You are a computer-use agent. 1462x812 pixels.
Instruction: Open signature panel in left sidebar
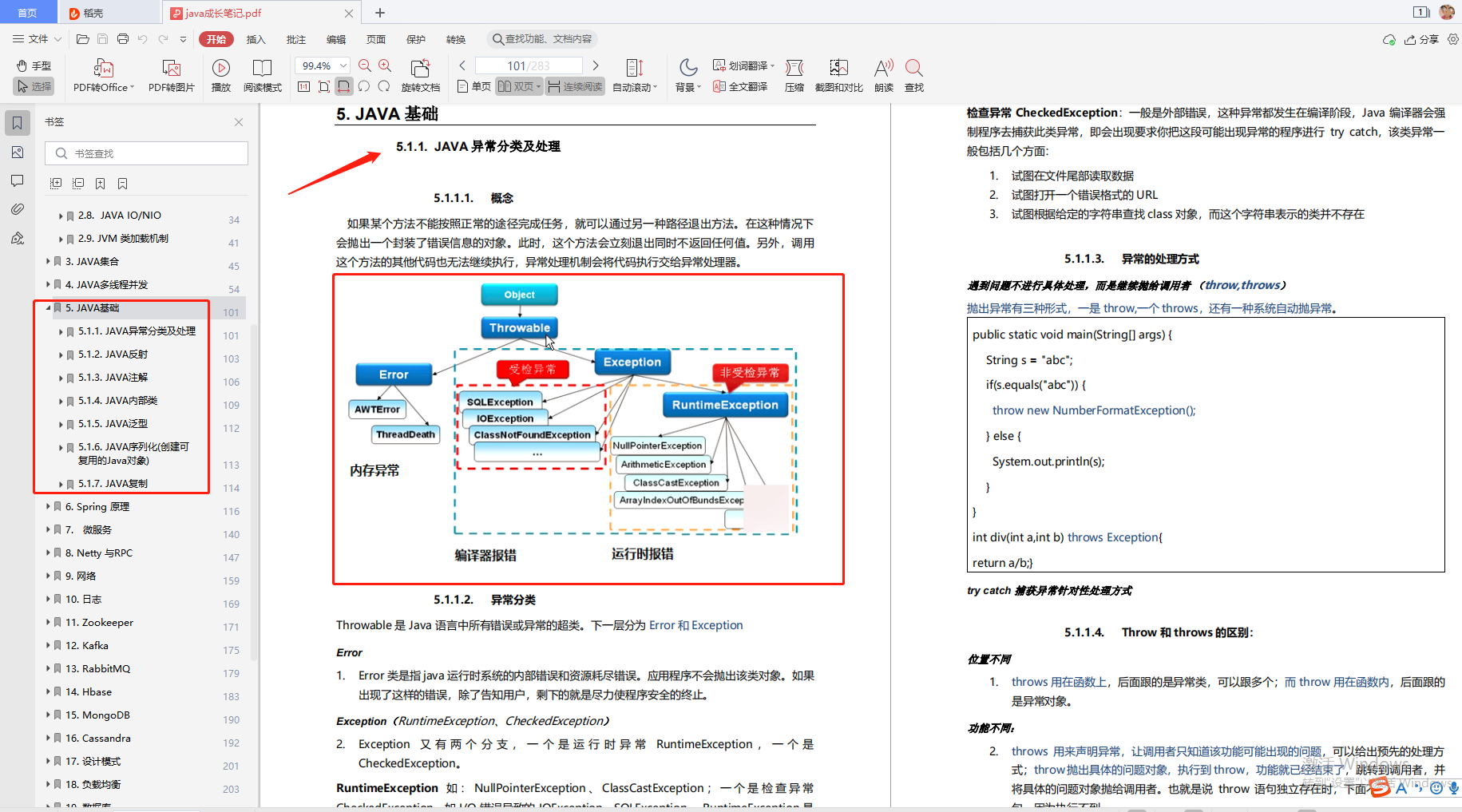pos(18,238)
